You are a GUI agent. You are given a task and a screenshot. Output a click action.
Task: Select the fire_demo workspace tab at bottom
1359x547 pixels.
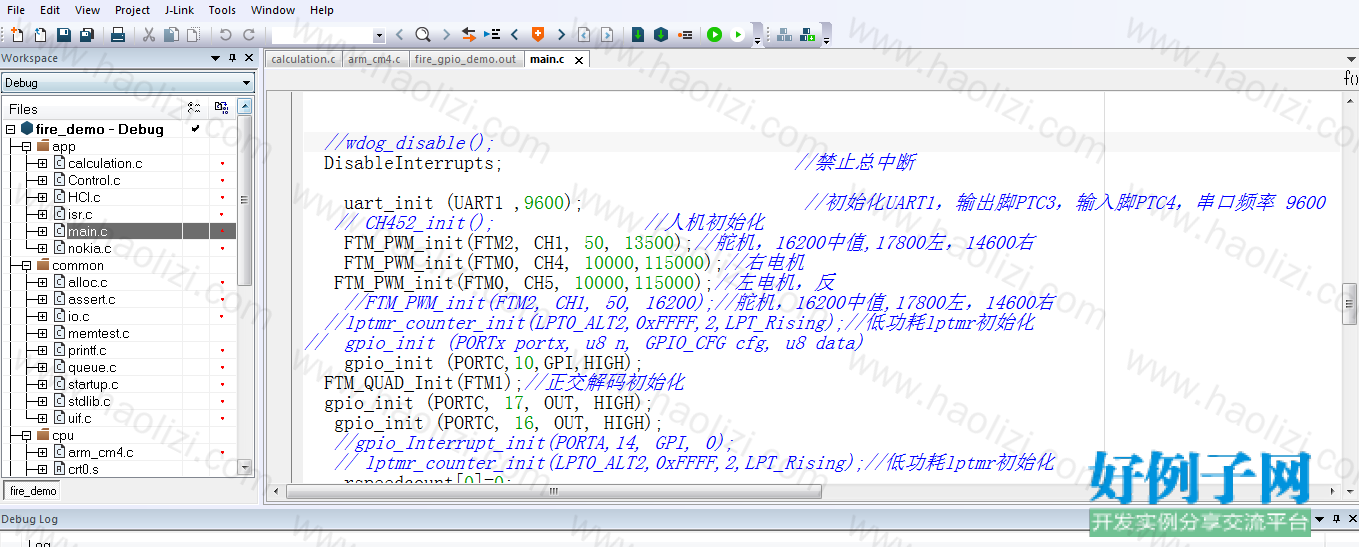(x=32, y=491)
